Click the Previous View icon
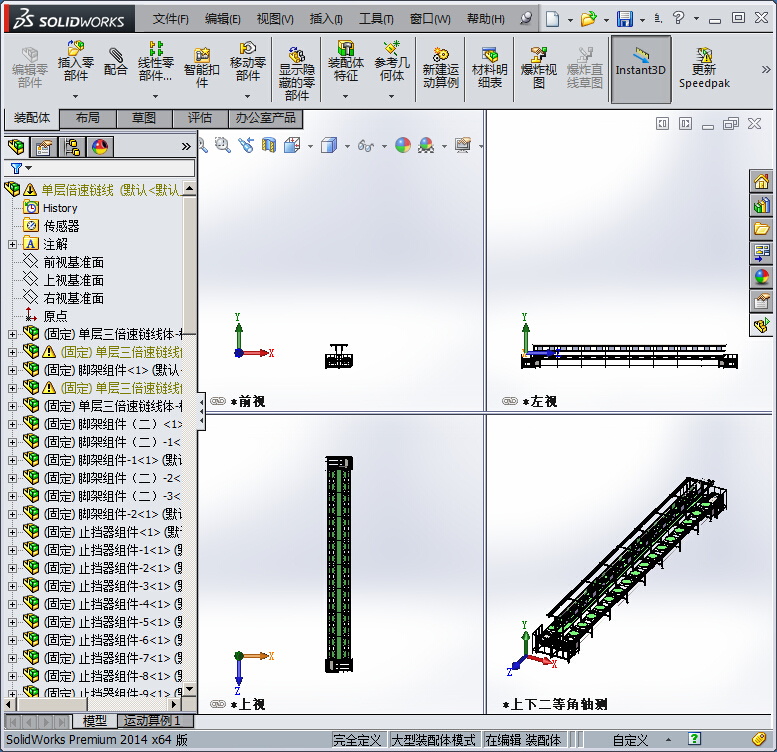Viewport: 777px width, 752px height. [246, 145]
